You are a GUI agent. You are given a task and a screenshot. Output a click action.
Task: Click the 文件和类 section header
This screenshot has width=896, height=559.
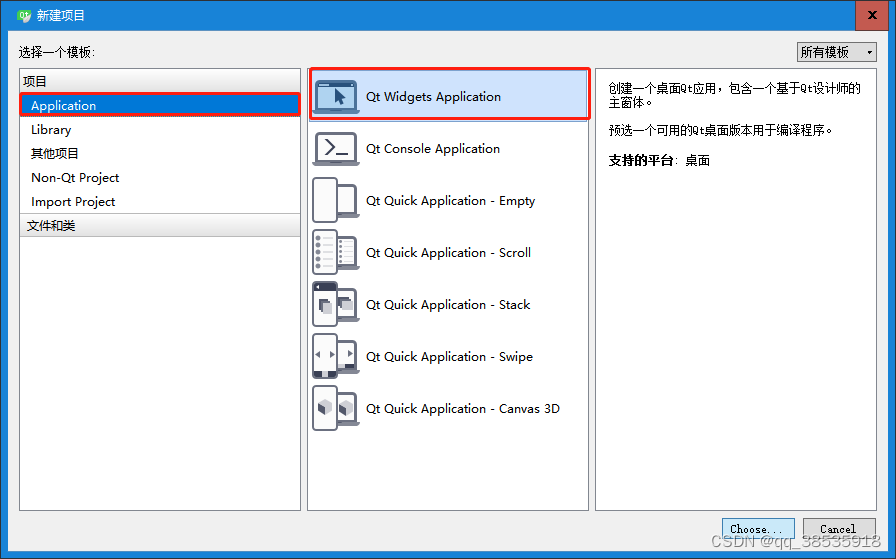(x=160, y=225)
